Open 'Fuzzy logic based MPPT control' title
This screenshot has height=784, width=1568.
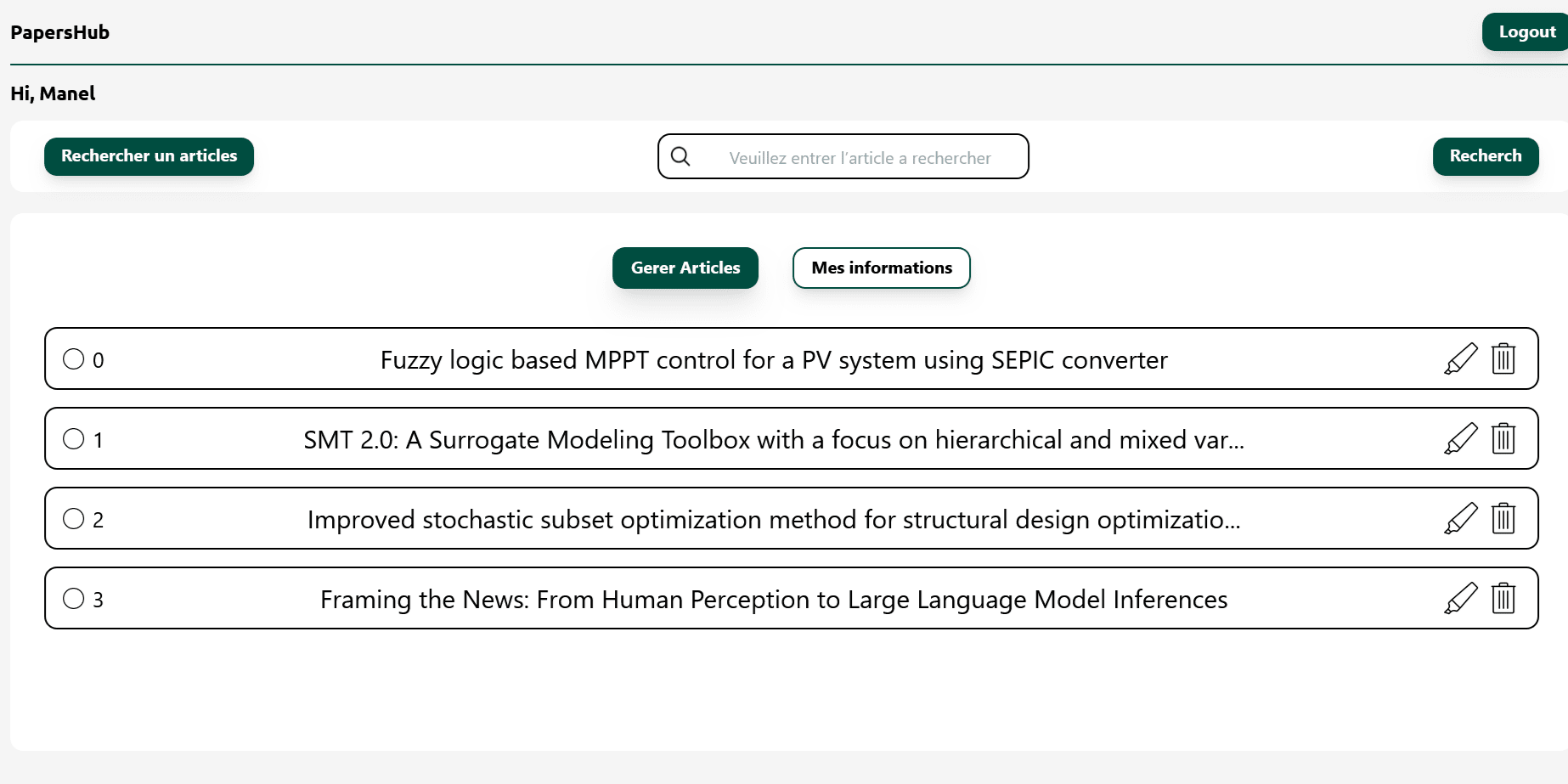[x=774, y=360]
